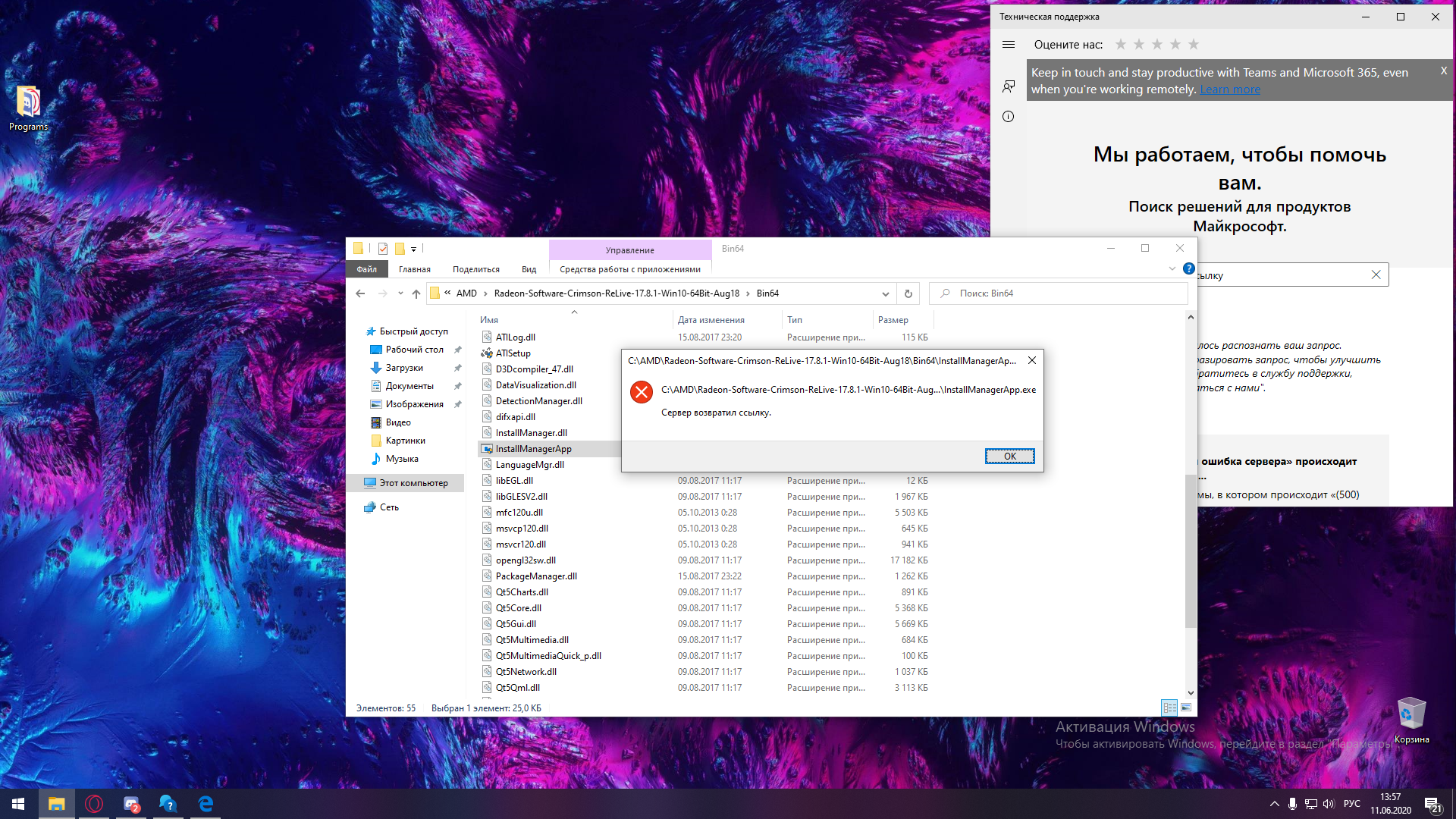Click the volume icon in system tray
The width and height of the screenshot is (1456, 819).
coord(1329,804)
